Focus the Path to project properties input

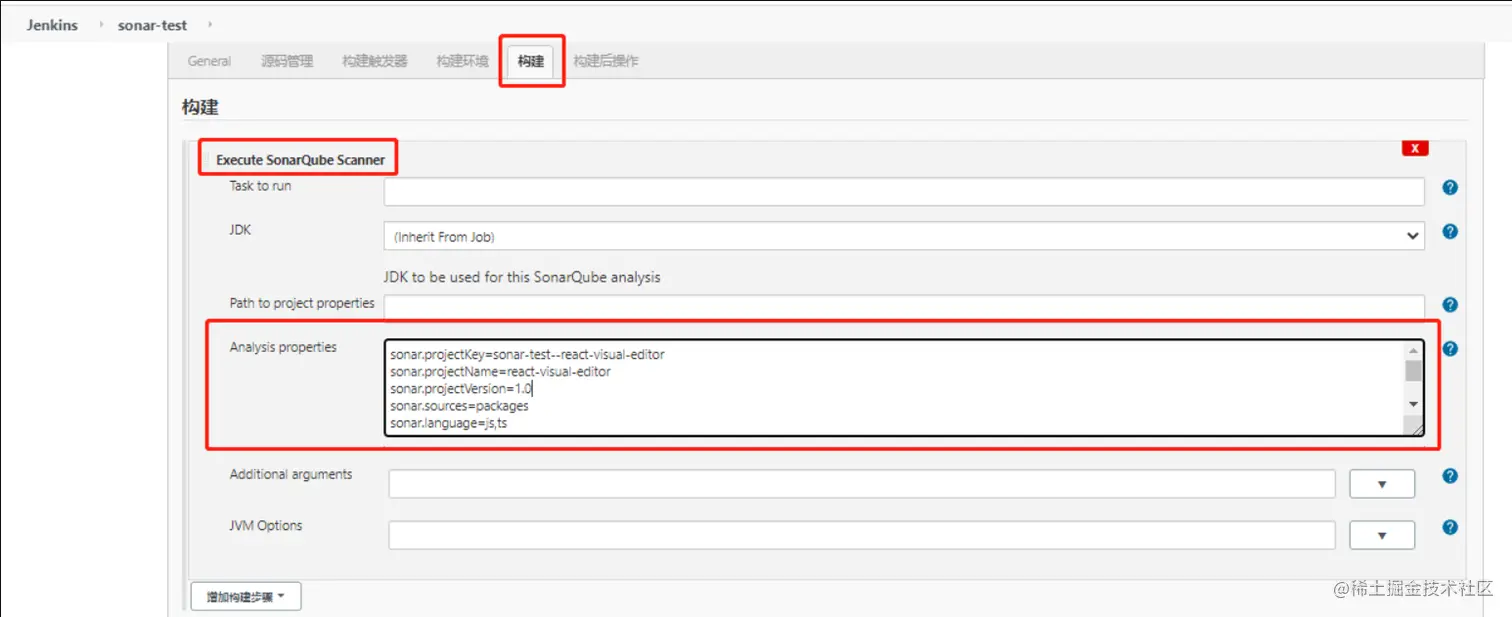(x=904, y=305)
